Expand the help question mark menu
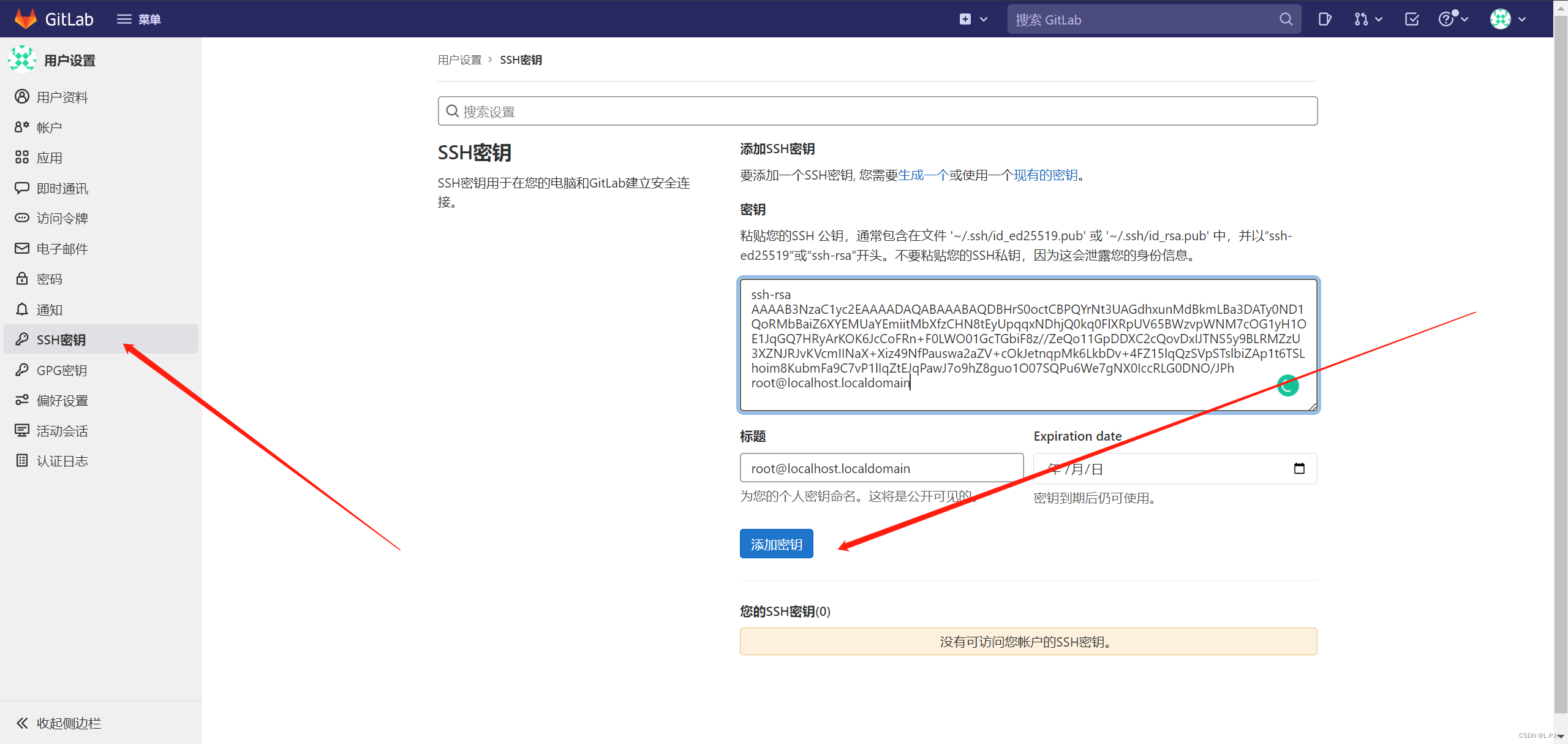This screenshot has width=1568, height=744. (1453, 19)
